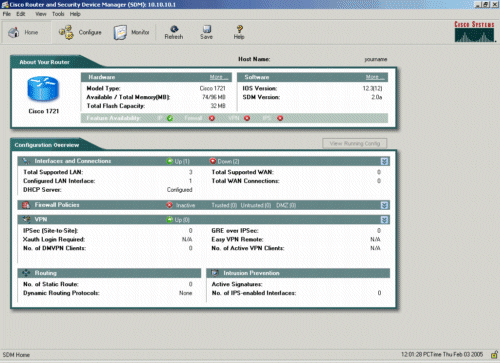Viewport: 500px width, 363px height.
Task: Click the VPN Up (0) status icon
Action: (170, 220)
